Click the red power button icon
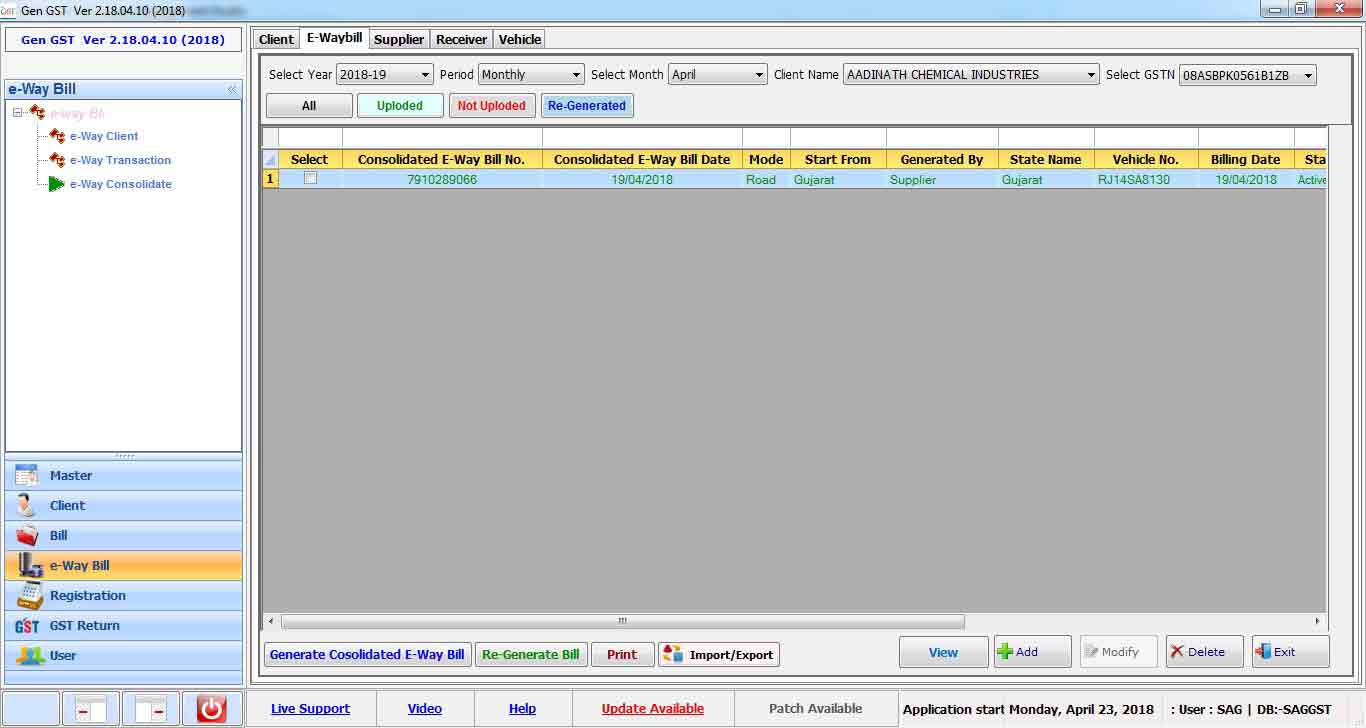This screenshot has width=1366, height=728. click(x=211, y=709)
